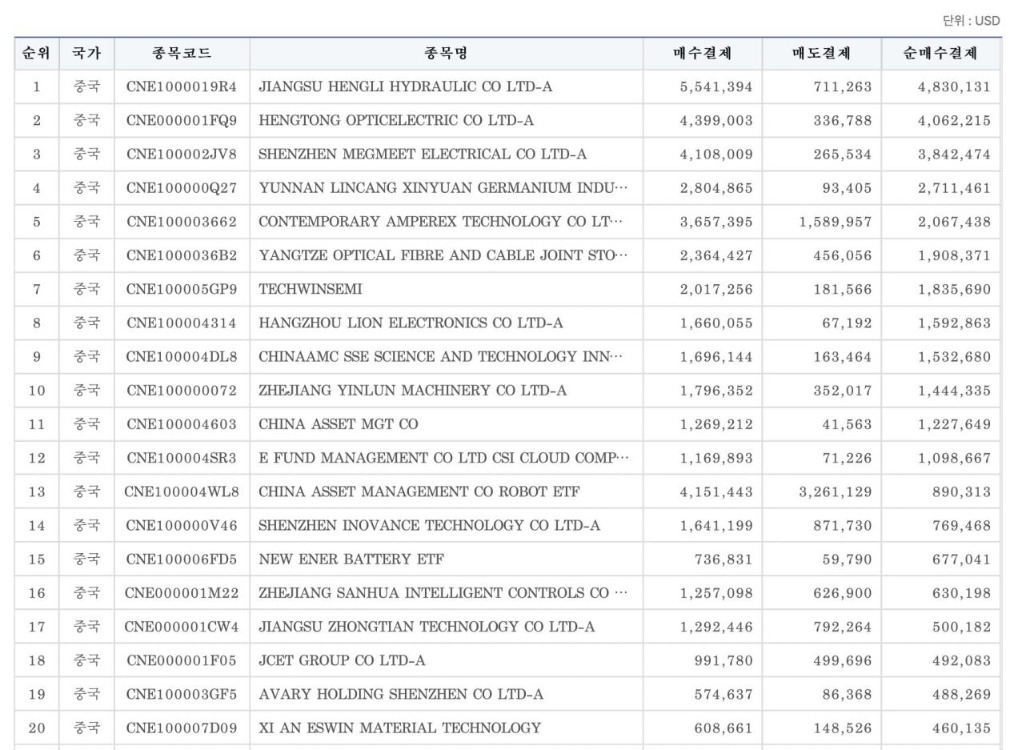
Task: Click stock code CNE000001M22
Action: click(x=182, y=593)
